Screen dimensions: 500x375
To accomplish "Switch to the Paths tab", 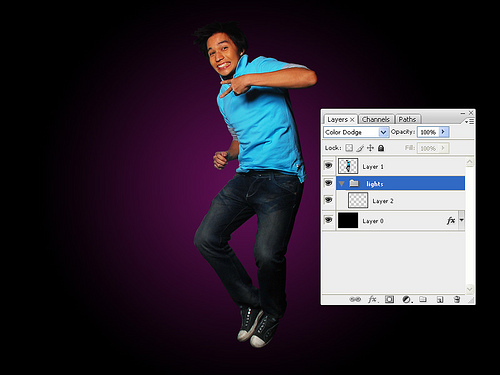I will coord(407,119).
